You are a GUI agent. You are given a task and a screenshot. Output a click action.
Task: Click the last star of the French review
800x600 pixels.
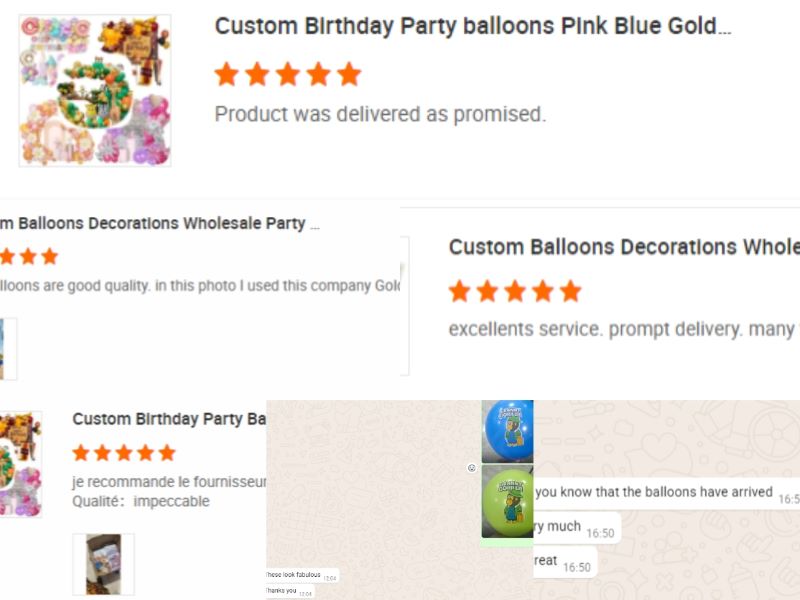coord(166,453)
